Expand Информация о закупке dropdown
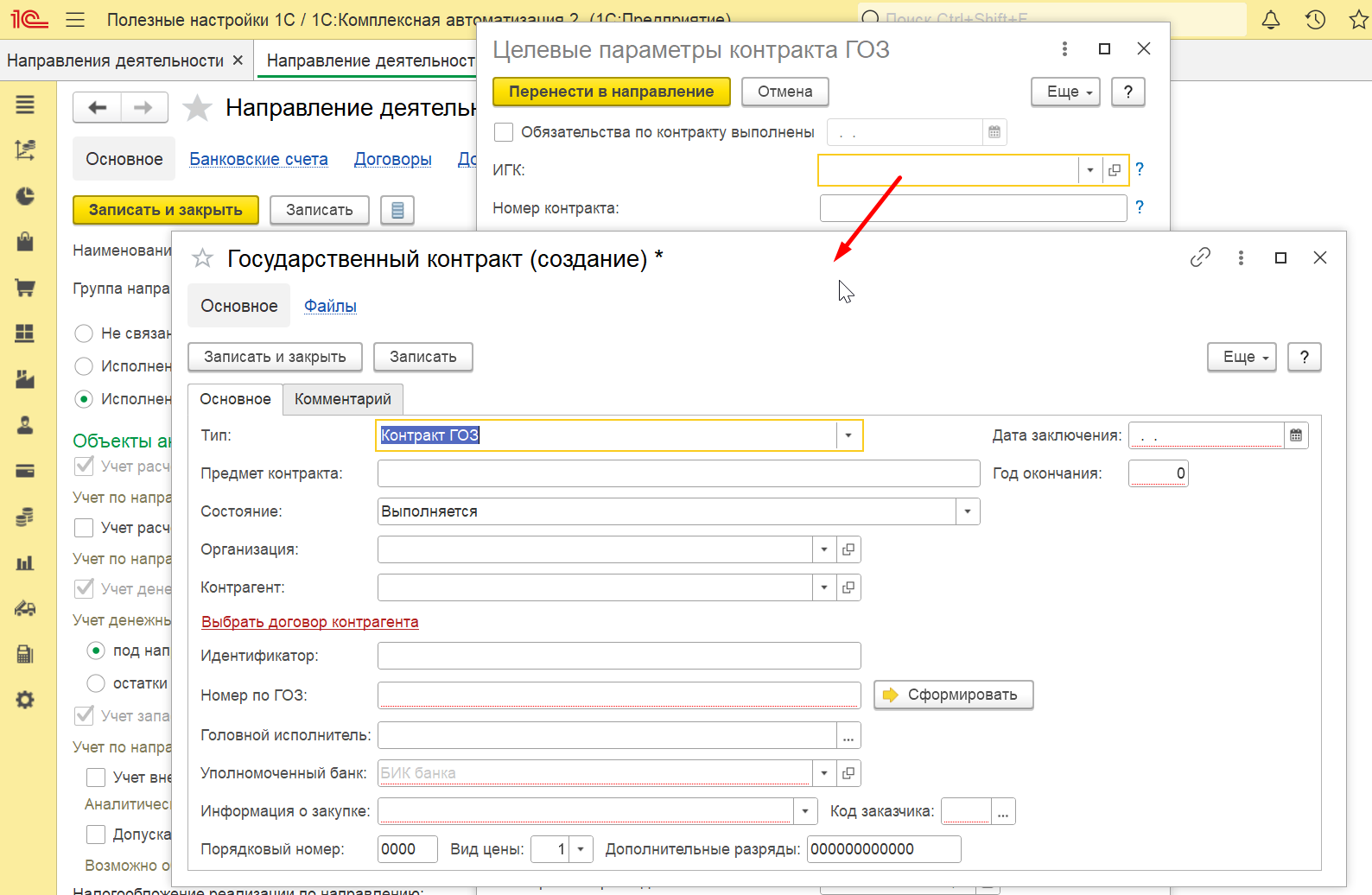This screenshot has height=895, width=1372. pyautogui.click(x=805, y=811)
